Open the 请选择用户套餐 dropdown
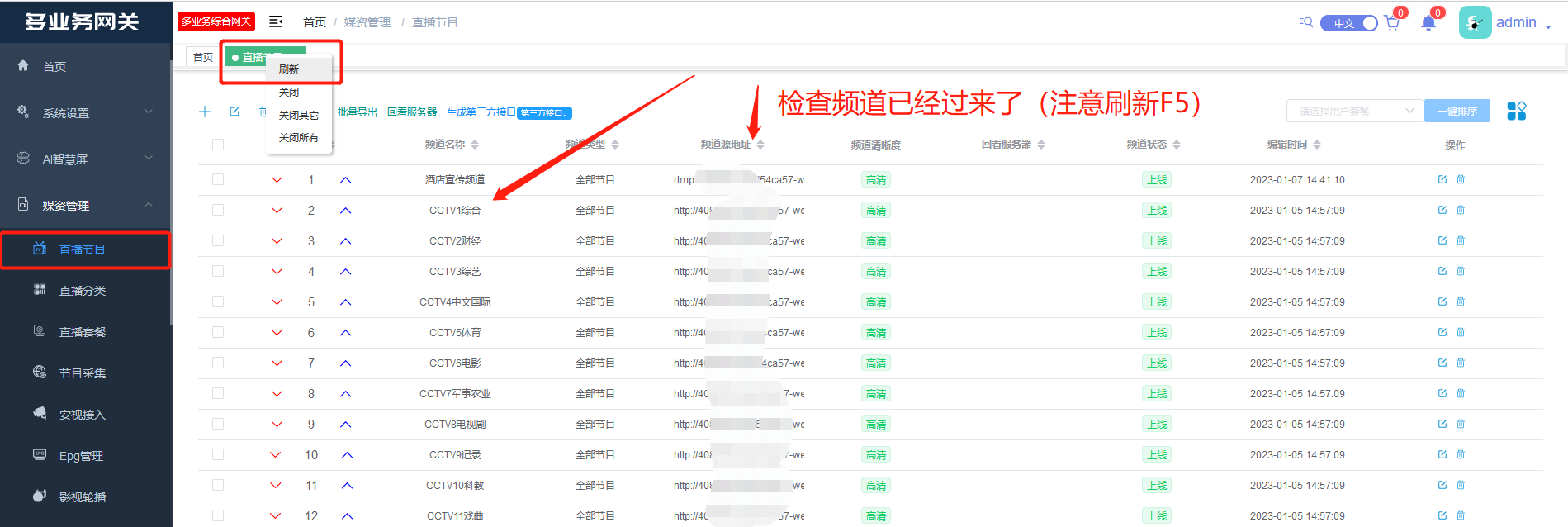Screen dimensions: 1568x527 click(x=1353, y=111)
